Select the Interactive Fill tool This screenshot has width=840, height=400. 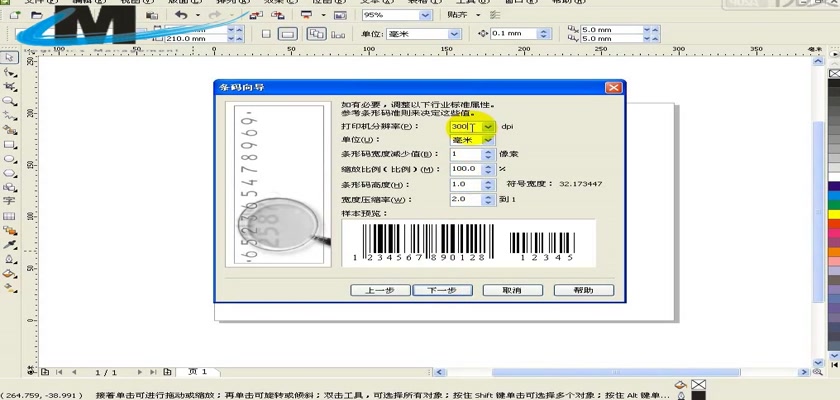(10, 288)
